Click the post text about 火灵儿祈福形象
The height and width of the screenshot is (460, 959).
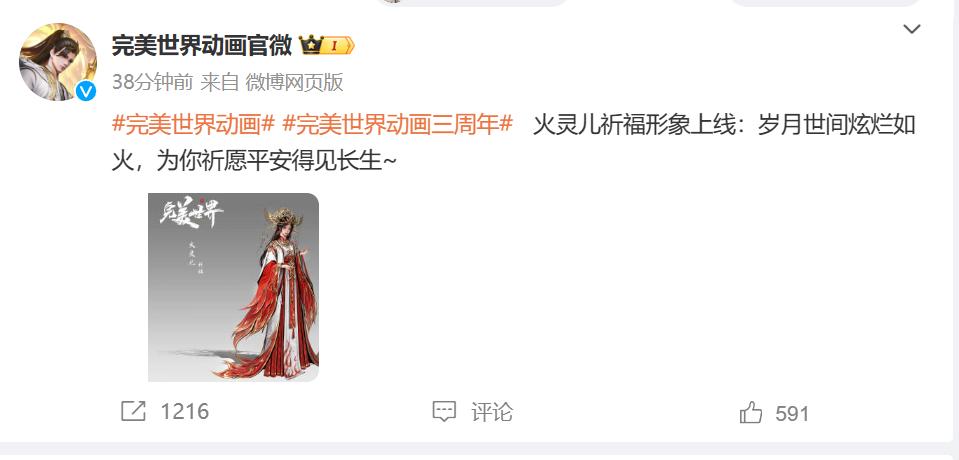514,143
